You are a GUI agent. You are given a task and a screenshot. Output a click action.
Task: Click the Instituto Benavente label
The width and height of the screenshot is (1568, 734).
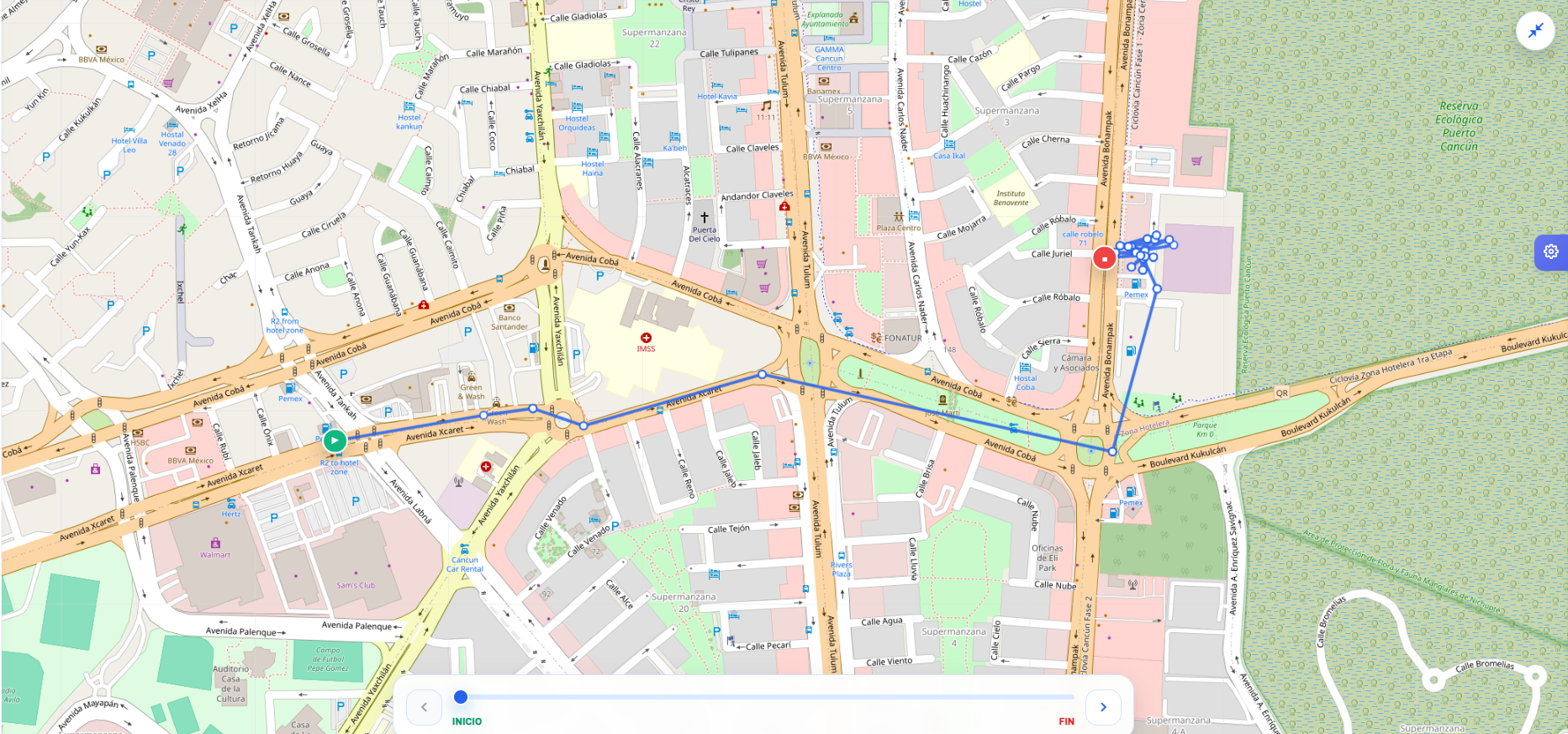point(1011,198)
